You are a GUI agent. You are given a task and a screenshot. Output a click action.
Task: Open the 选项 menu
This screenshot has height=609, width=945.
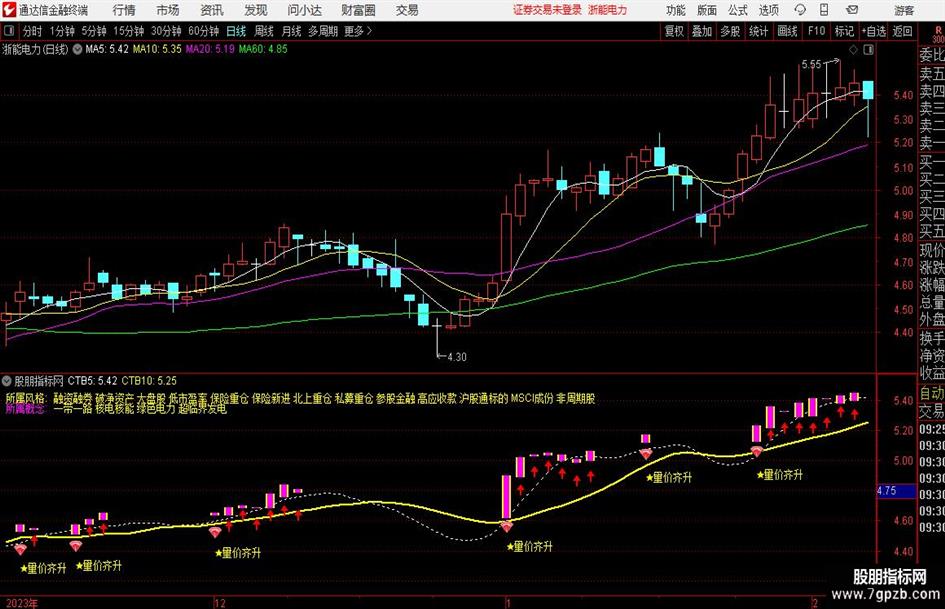point(768,10)
